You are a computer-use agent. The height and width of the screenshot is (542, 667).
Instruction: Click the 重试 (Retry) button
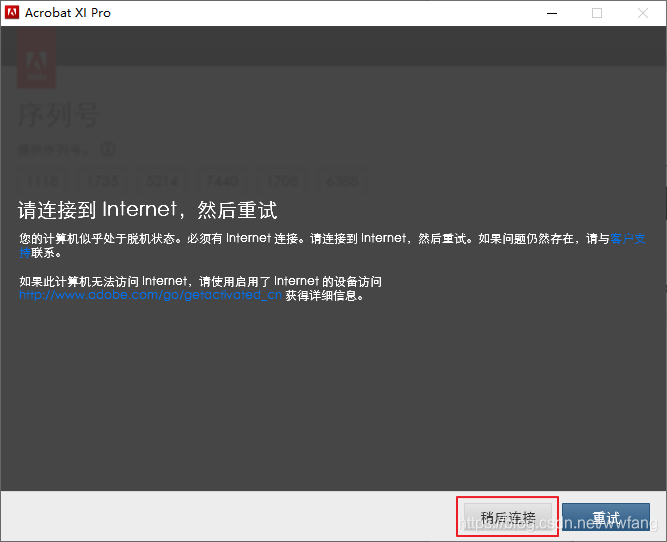[x=606, y=517]
